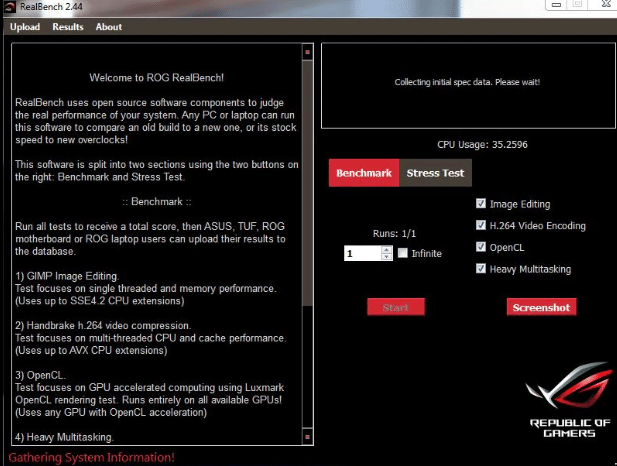Image resolution: width=617 pixels, height=466 pixels.
Task: Click the Republic of Gamers logo
Action: tap(569, 400)
